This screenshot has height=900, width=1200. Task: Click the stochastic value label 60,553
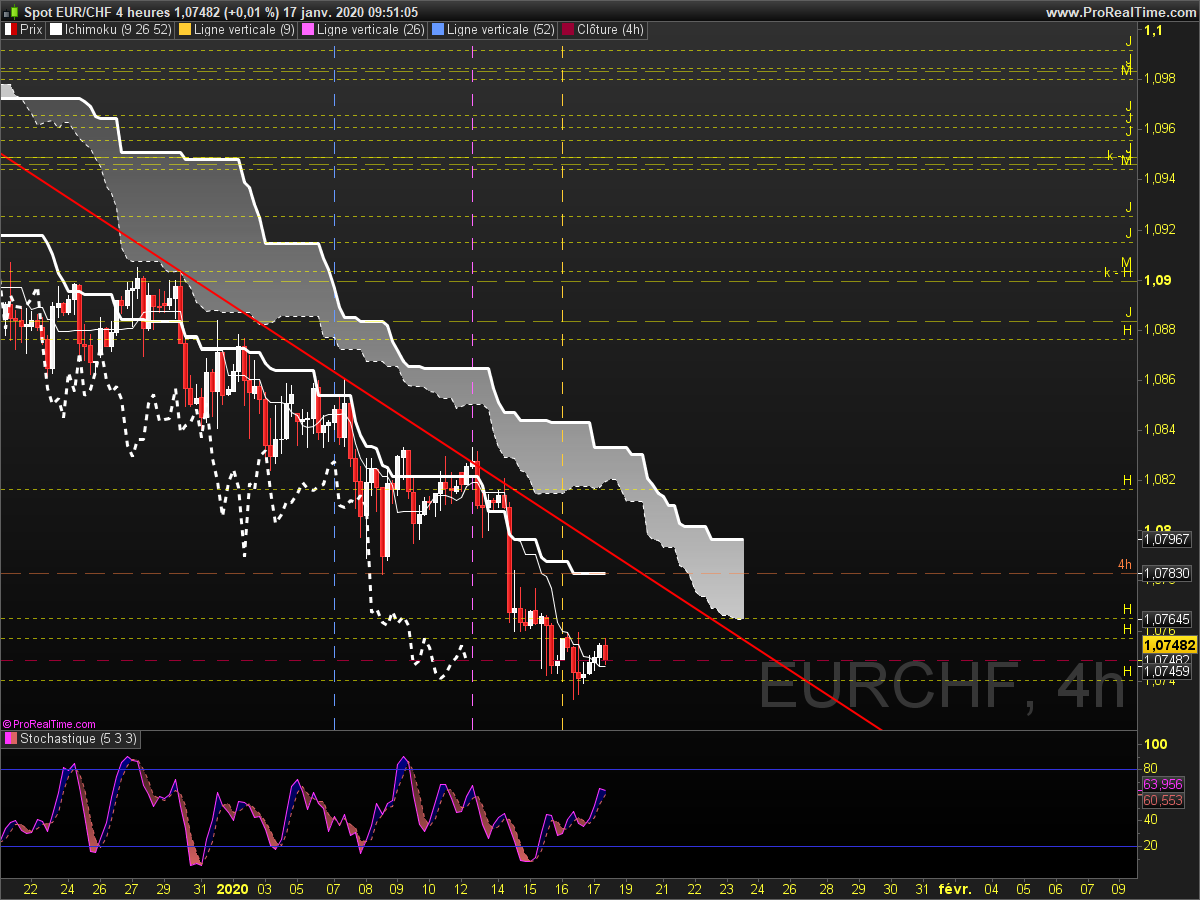tap(1163, 800)
